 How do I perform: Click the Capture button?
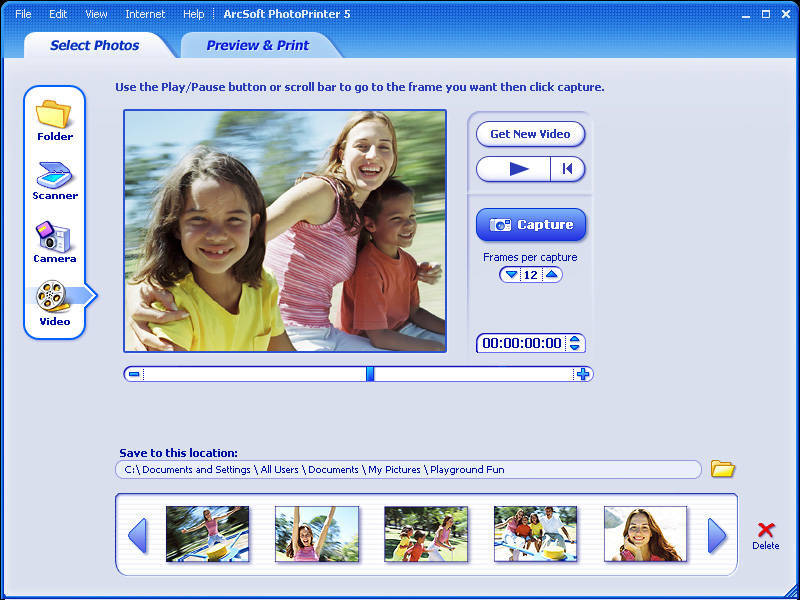click(531, 224)
